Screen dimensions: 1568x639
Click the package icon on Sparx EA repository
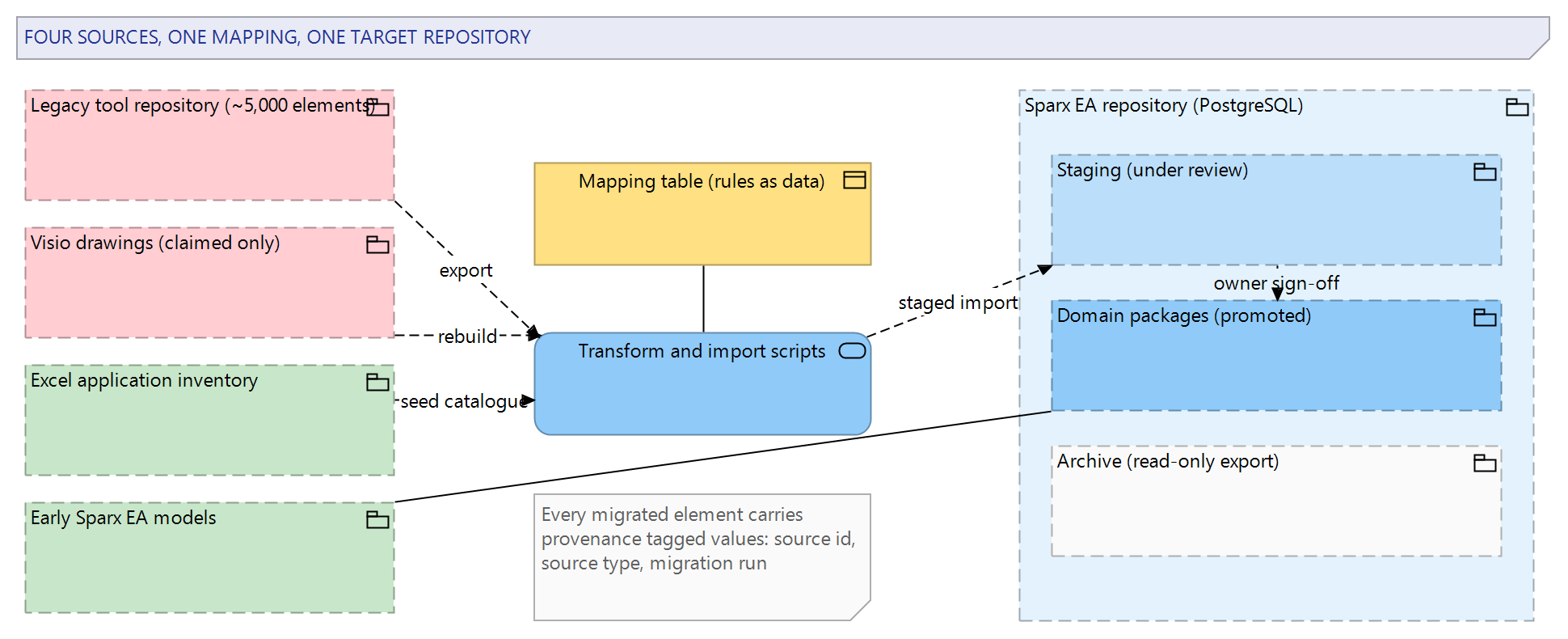[1517, 108]
